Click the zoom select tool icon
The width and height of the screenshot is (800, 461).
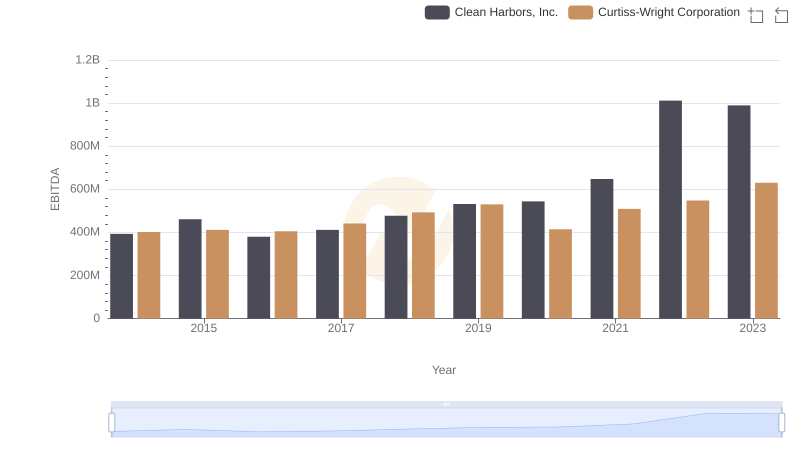tap(756, 15)
